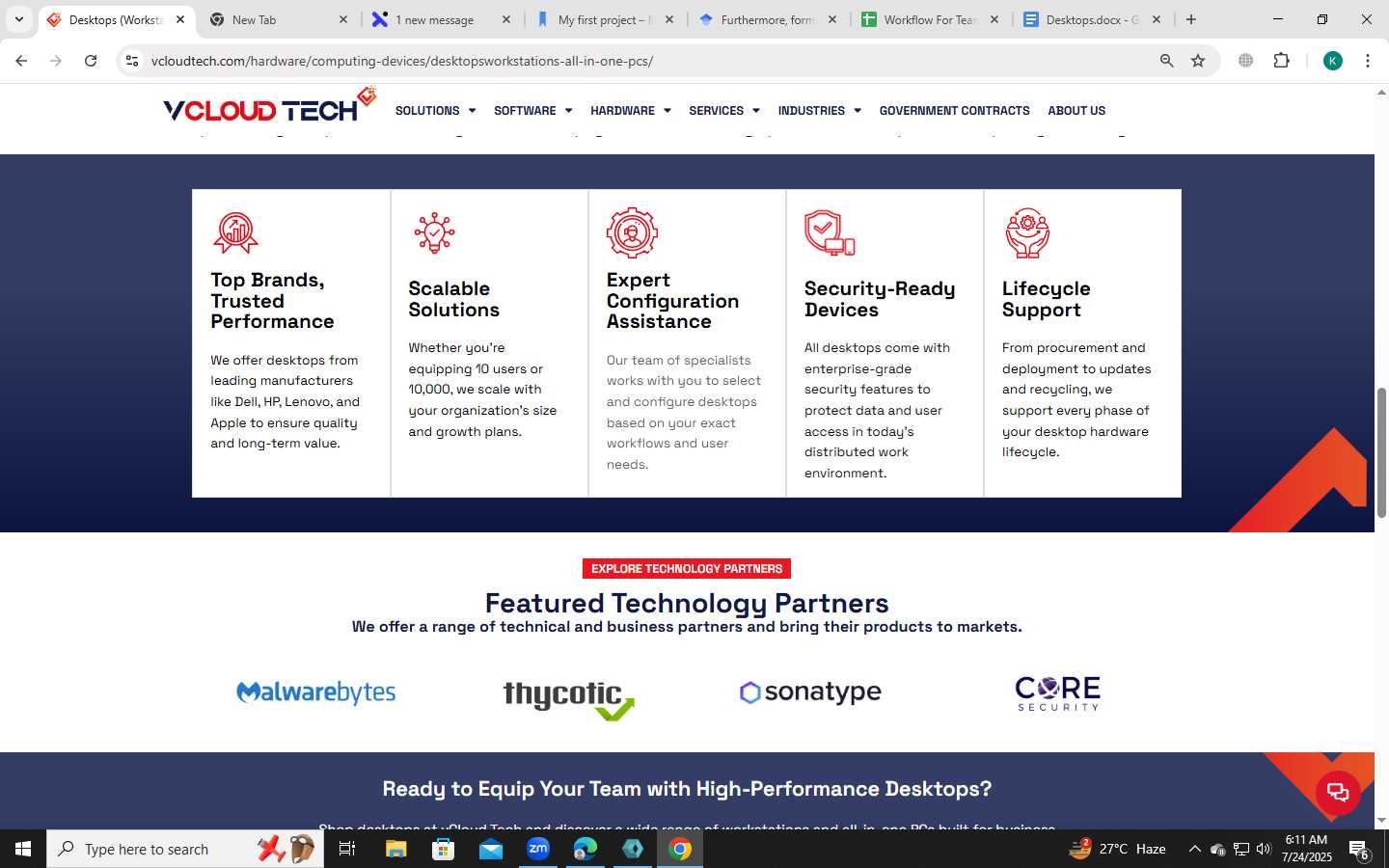
Task: Click the taskbar search box
Action: click(185, 849)
